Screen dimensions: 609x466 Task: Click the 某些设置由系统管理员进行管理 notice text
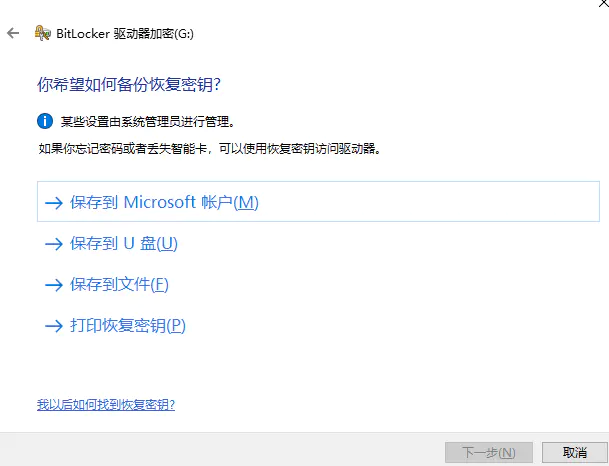click(148, 122)
